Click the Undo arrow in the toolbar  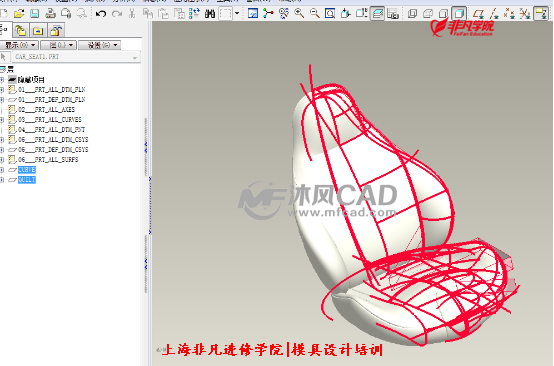[101, 14]
